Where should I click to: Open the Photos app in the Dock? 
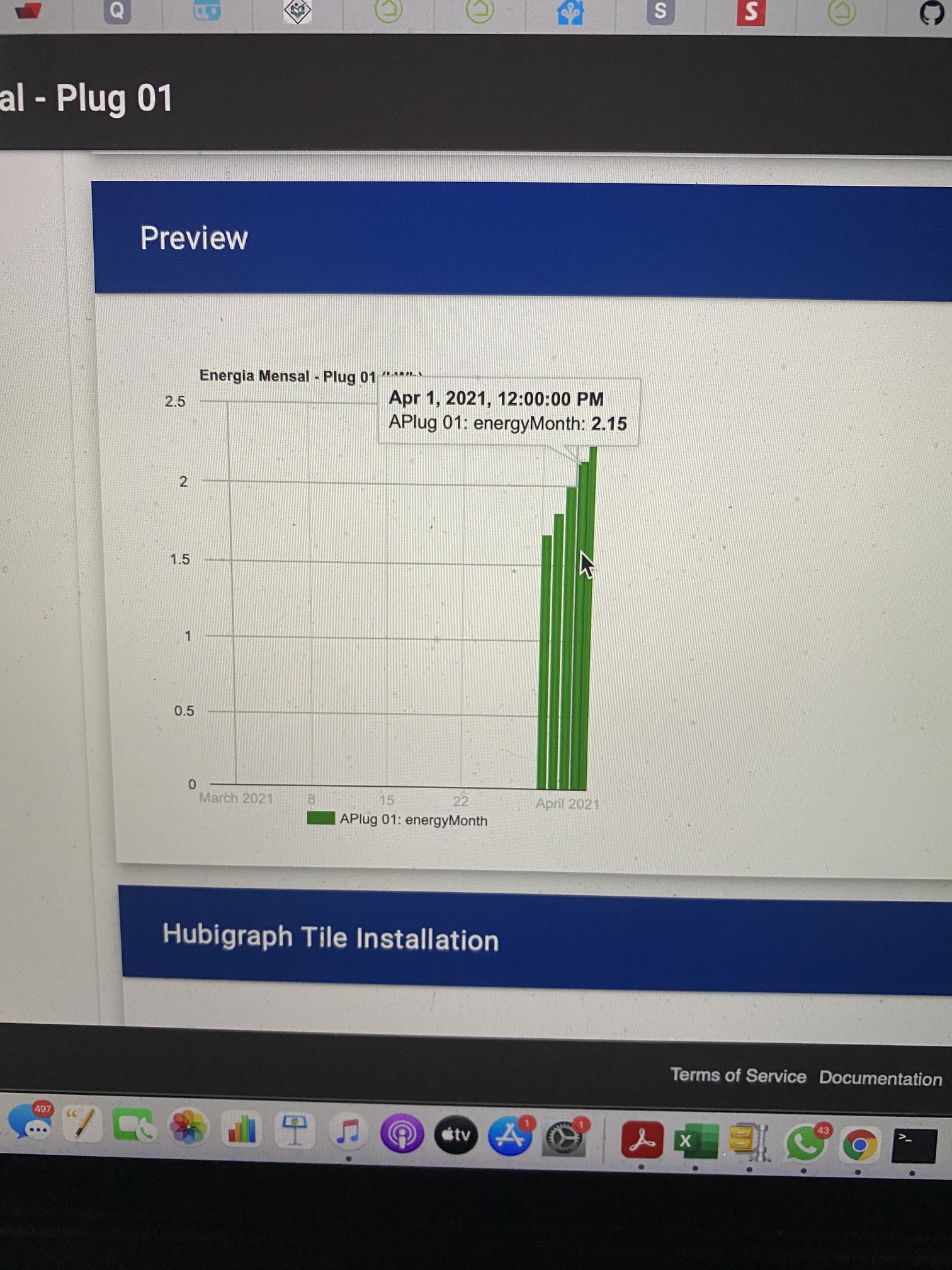187,1126
